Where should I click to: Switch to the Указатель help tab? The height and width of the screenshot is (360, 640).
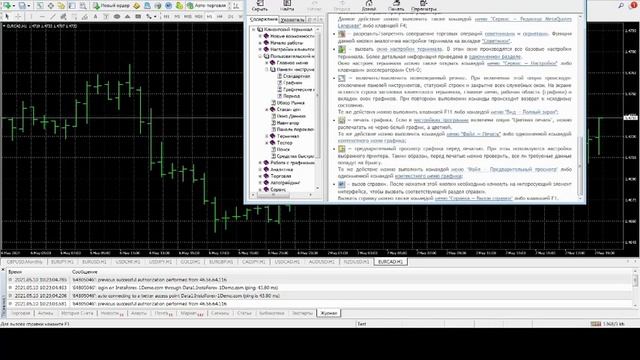292,20
